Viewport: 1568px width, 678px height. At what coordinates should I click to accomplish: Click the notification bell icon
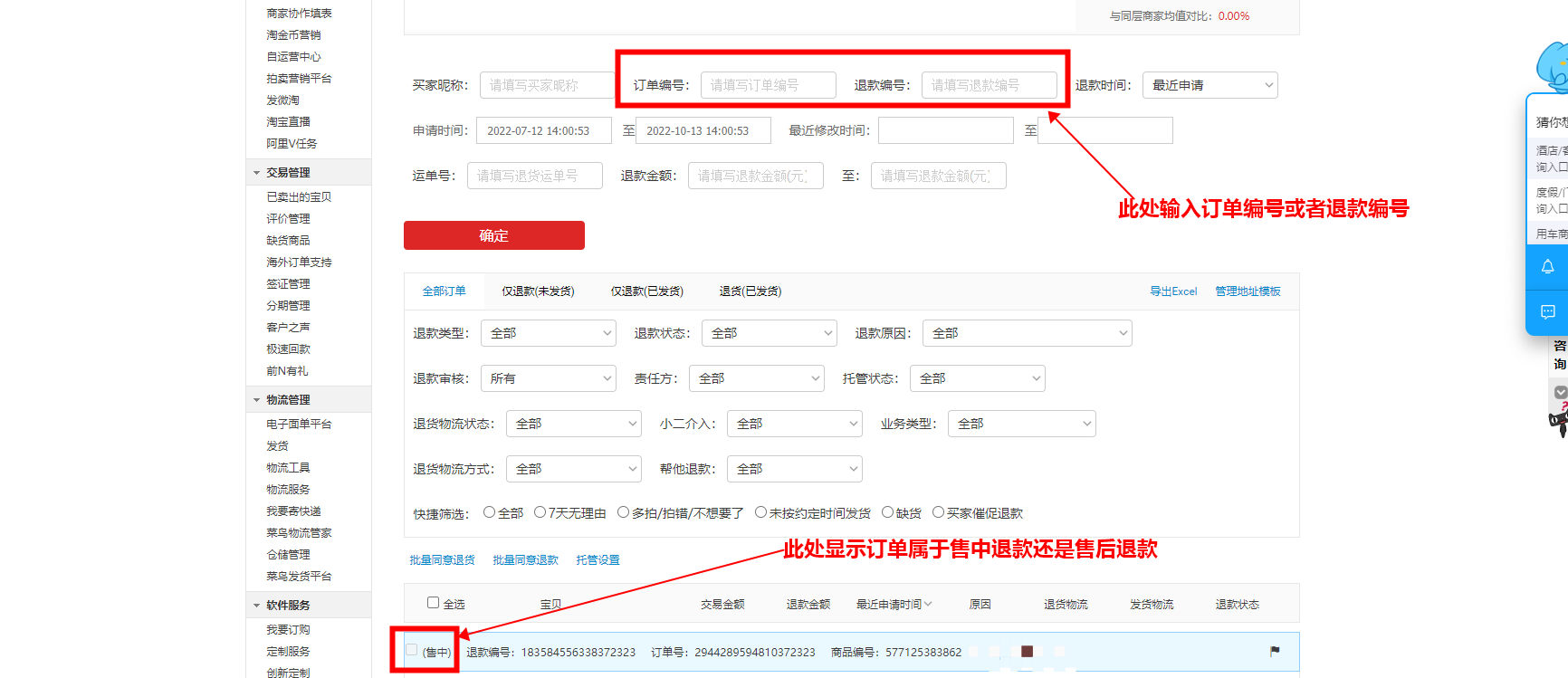(1547, 267)
